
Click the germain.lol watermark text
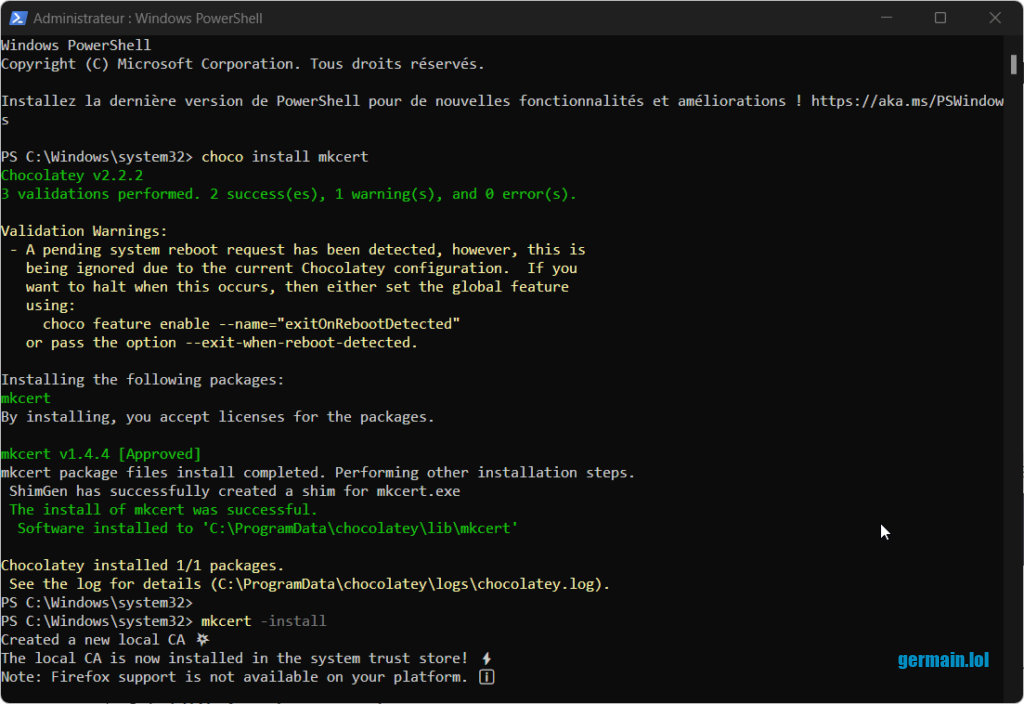coord(943,660)
